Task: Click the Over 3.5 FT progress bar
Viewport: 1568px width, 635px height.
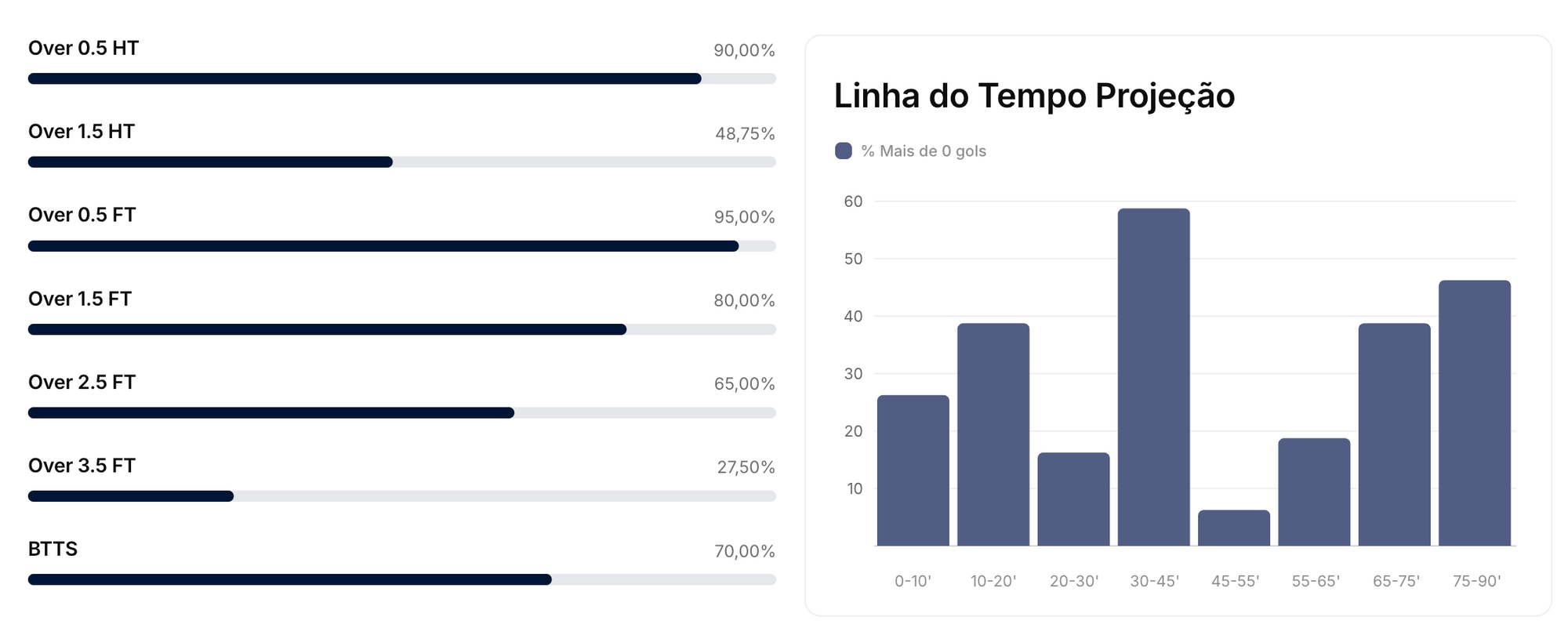Action: point(402,496)
